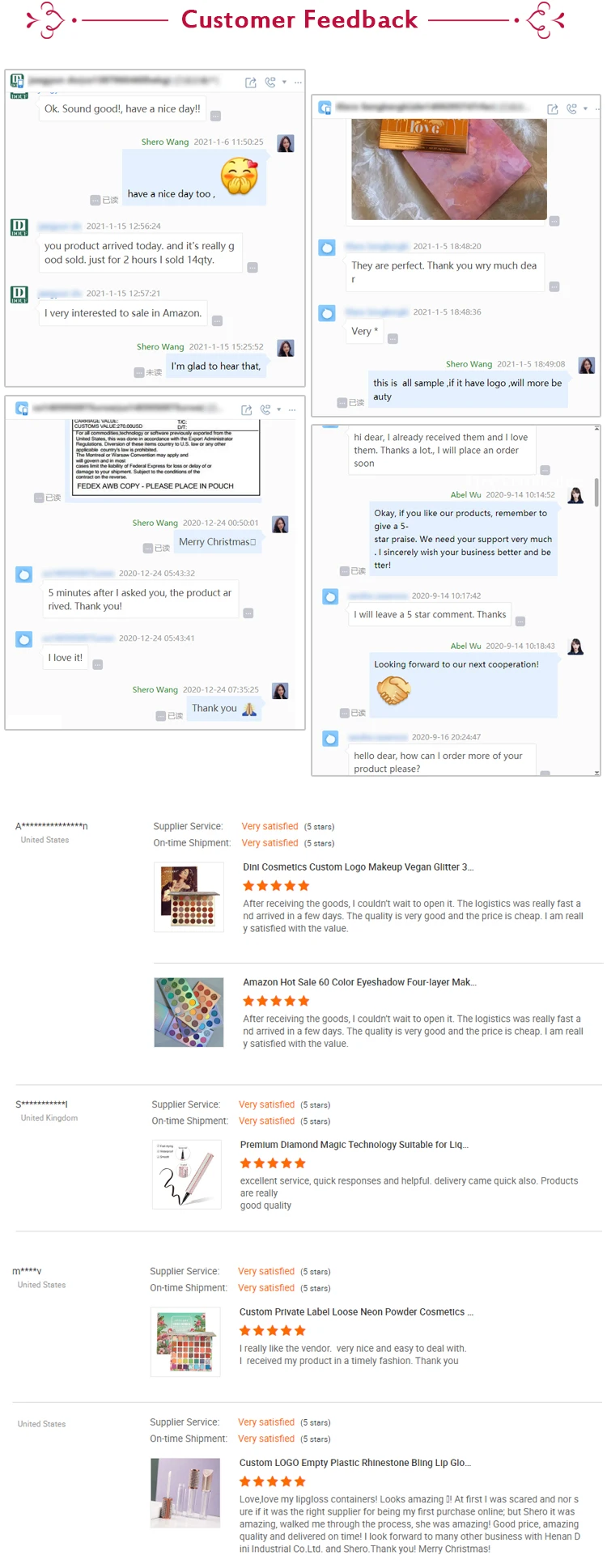Open call dropdown arrow in lower-left chat header
This screenshot has height=1568, width=607.
(279, 409)
